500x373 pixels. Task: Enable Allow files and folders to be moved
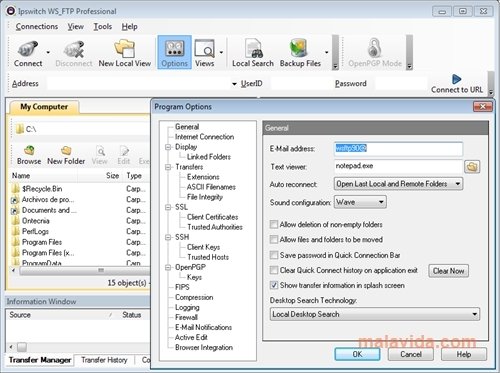pyautogui.click(x=274, y=239)
